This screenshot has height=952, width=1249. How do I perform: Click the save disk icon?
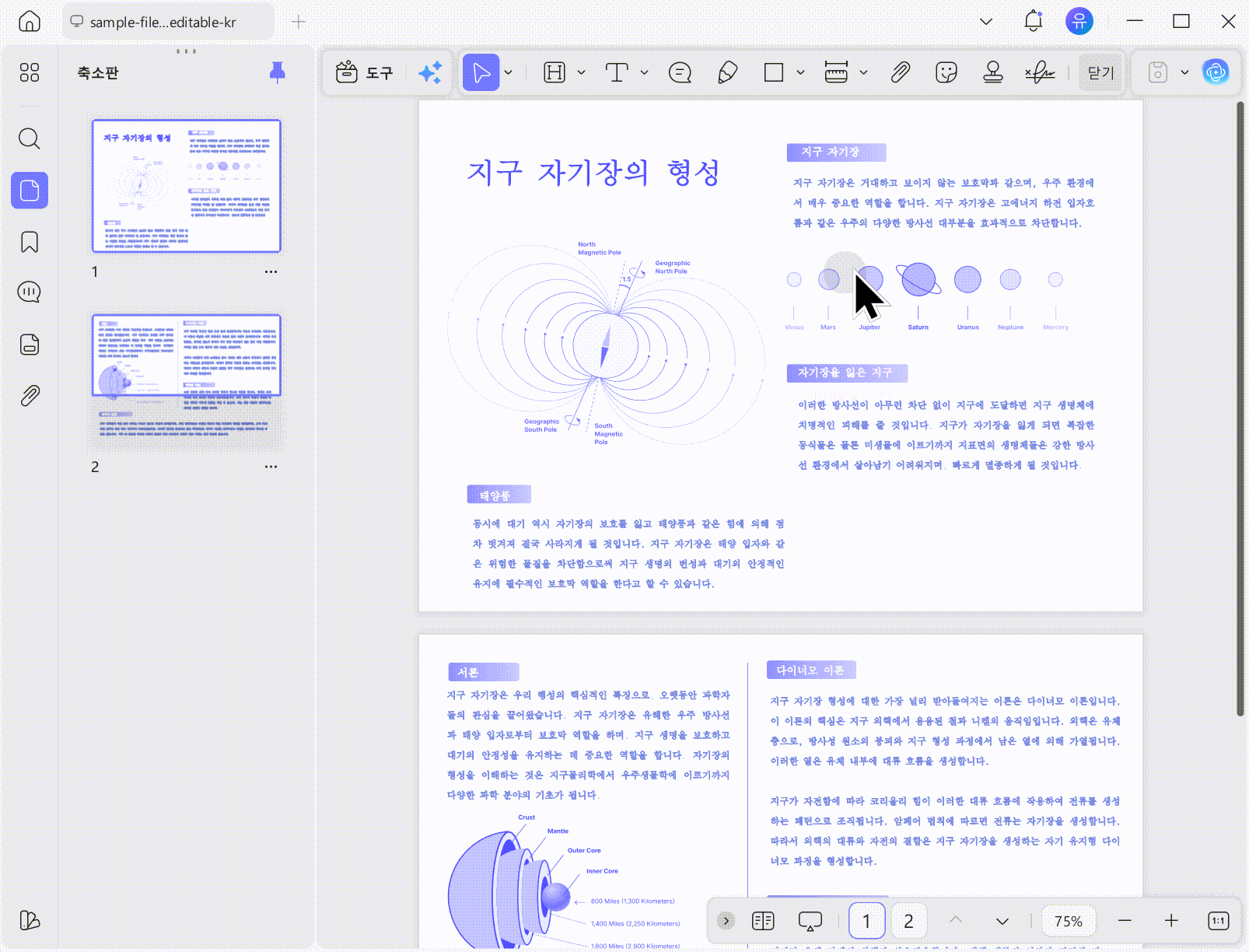point(1158,72)
